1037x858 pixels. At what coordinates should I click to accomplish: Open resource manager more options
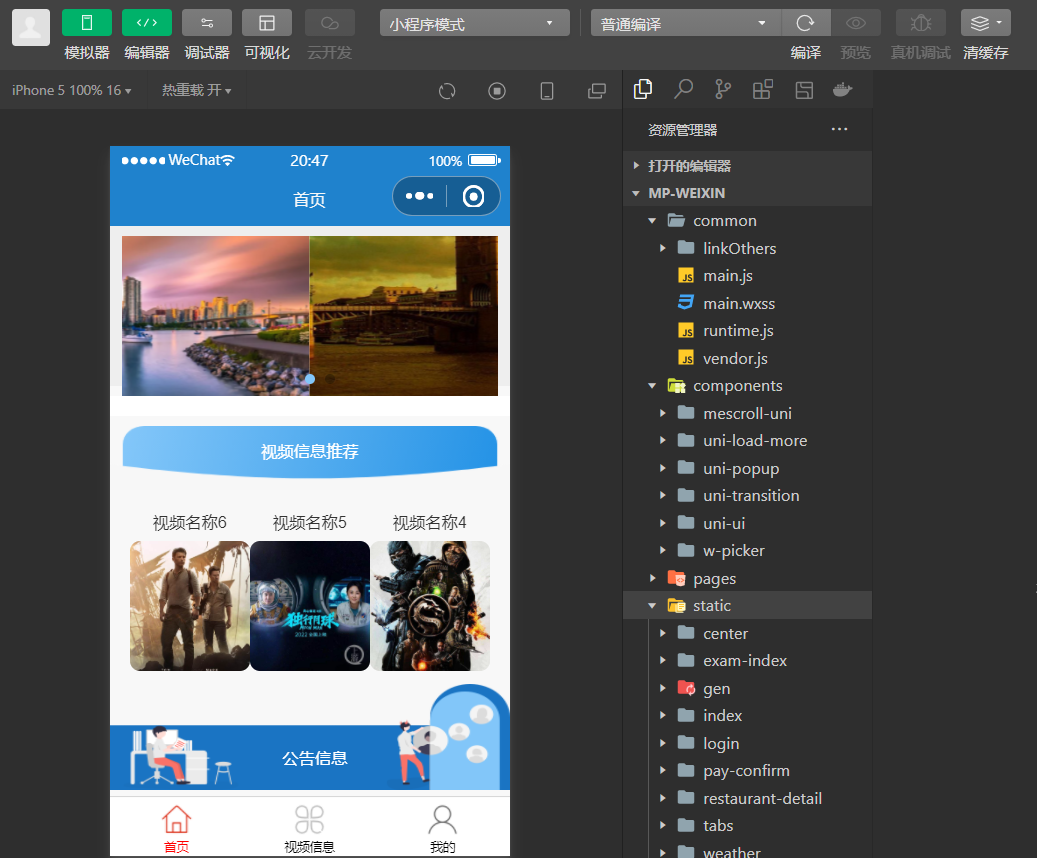pyautogui.click(x=839, y=129)
